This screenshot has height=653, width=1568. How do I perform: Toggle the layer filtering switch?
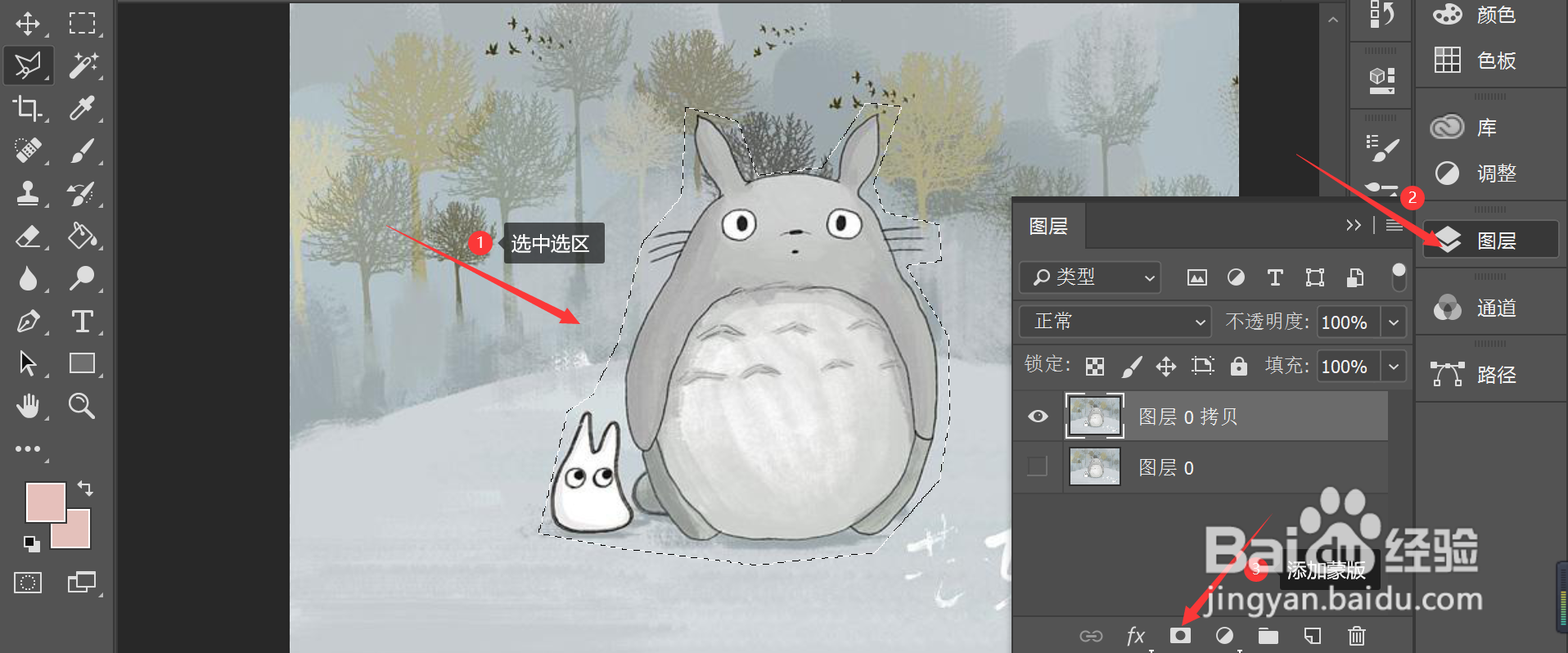click(x=1399, y=277)
